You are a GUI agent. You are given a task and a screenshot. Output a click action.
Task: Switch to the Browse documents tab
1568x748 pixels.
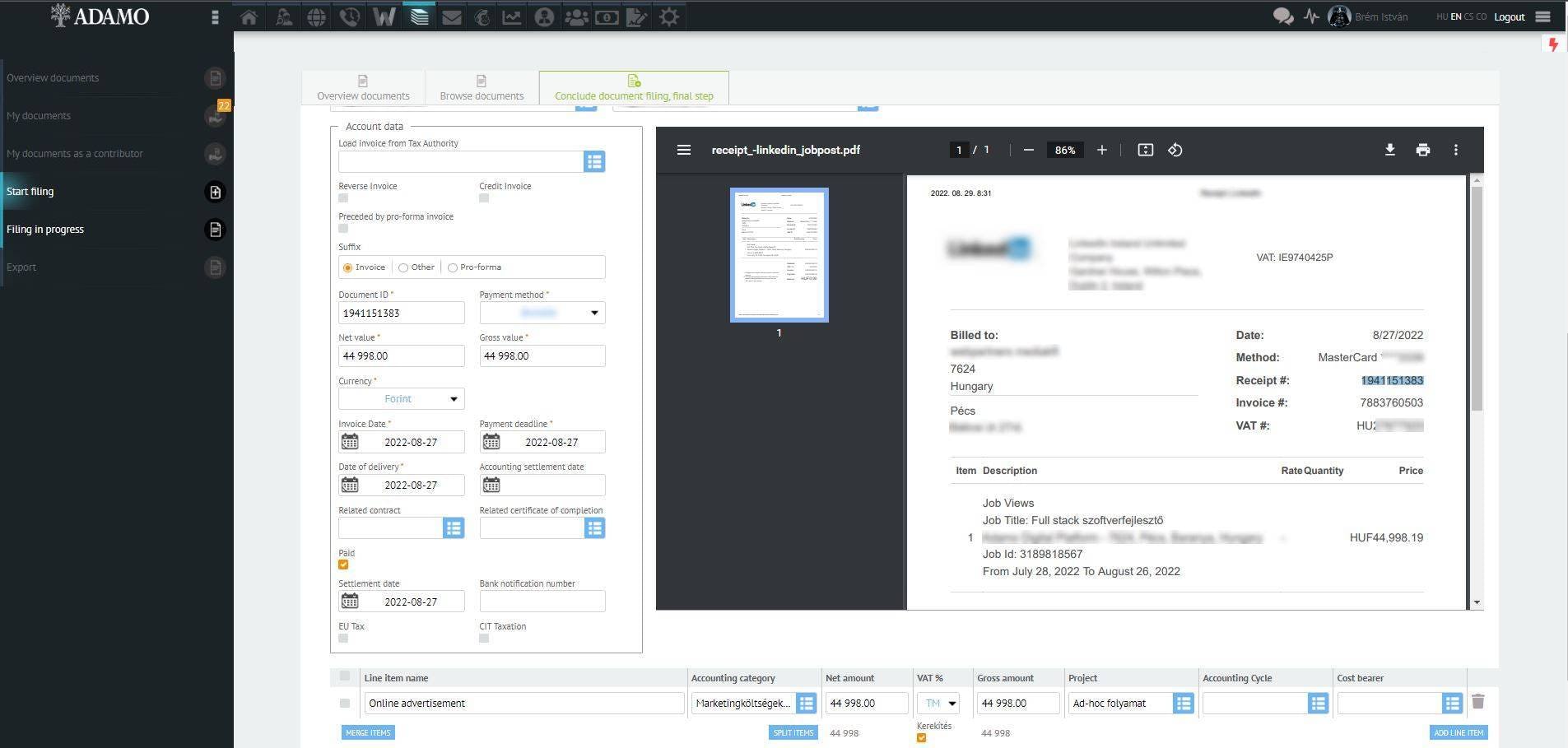[481, 87]
